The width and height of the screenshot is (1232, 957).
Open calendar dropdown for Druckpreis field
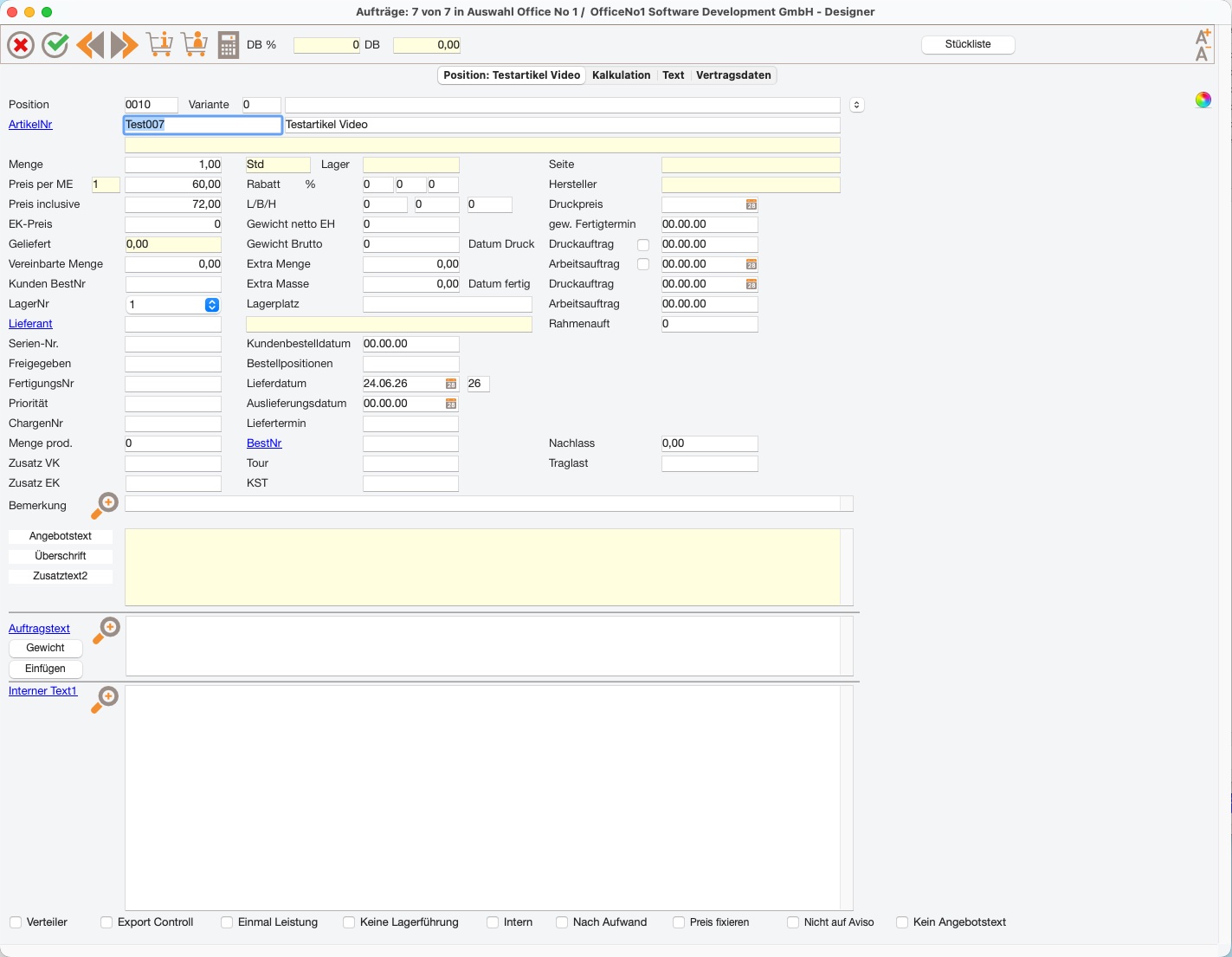[x=751, y=204]
